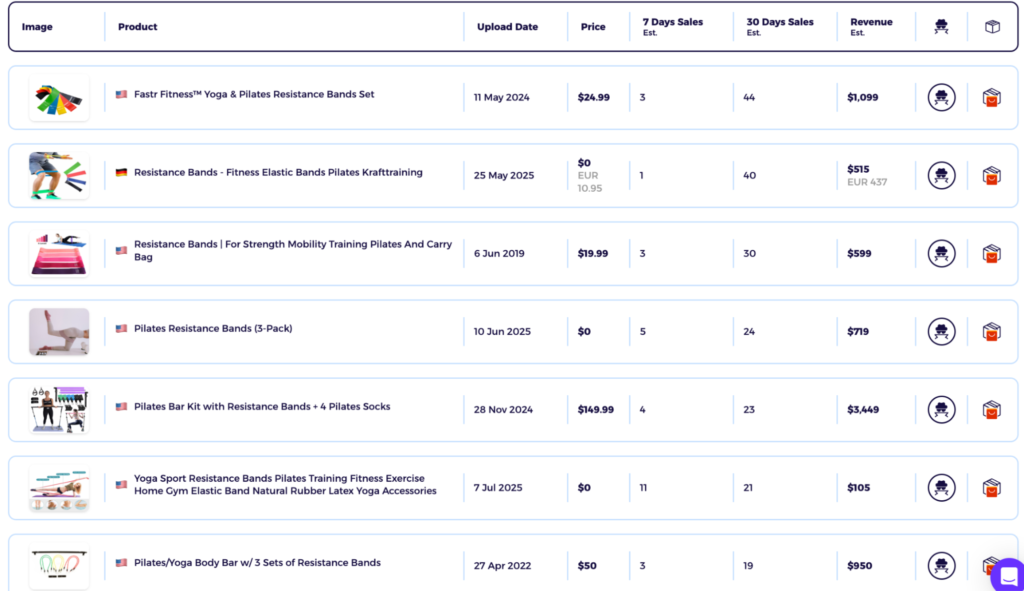This screenshot has height=591, width=1024.
Task: Open Yoga Sport Resistance Bands Latex product
Action: [285, 485]
